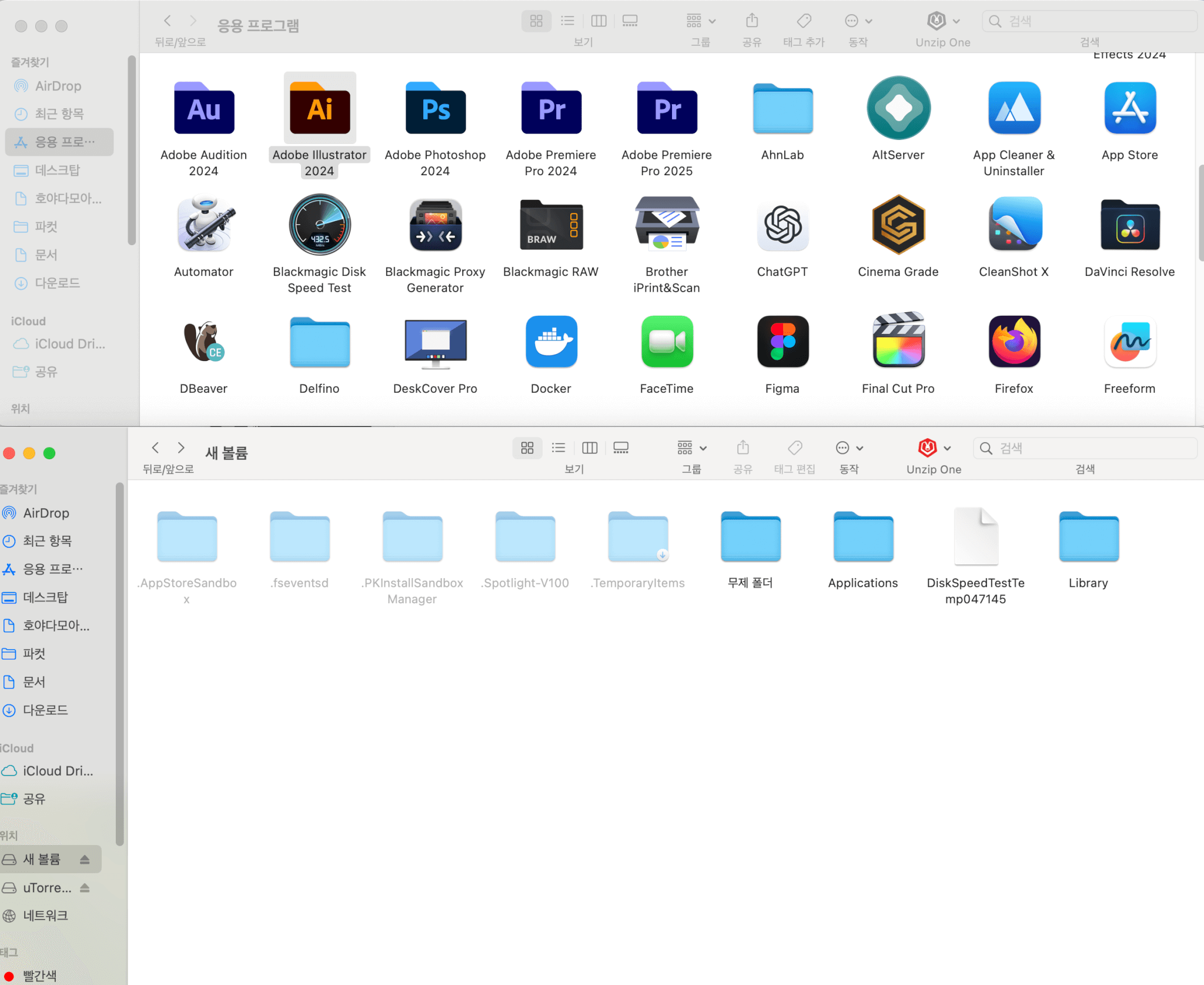Eject the 새 볼륨 volume

pos(85,860)
